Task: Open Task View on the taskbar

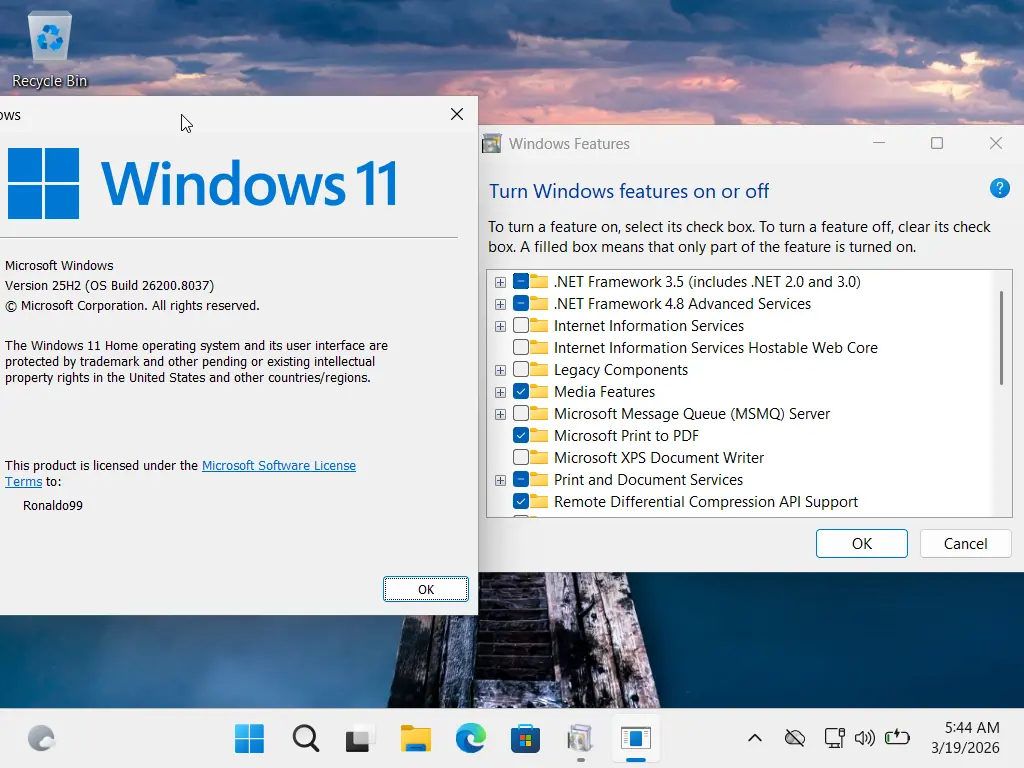Action: [360, 739]
